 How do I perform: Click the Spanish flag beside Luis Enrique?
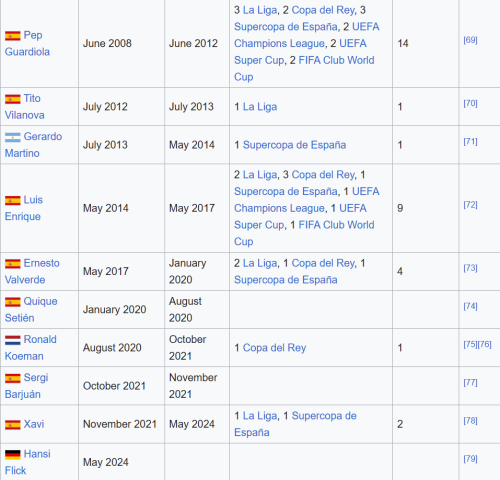coord(13,200)
